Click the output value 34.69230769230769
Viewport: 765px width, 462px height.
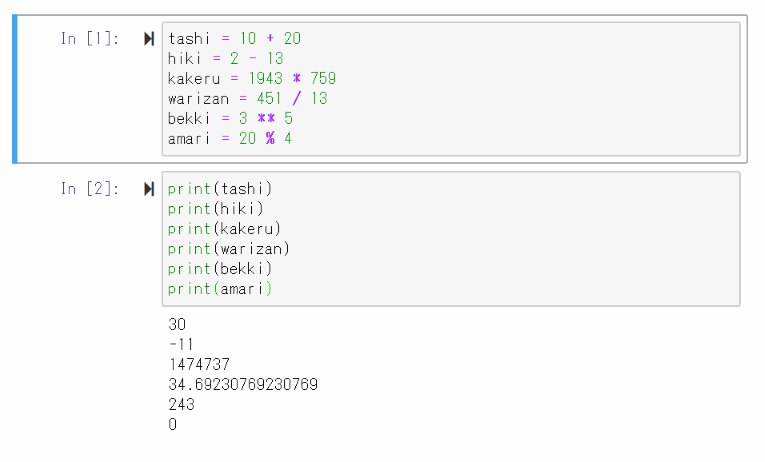pyautogui.click(x=244, y=385)
